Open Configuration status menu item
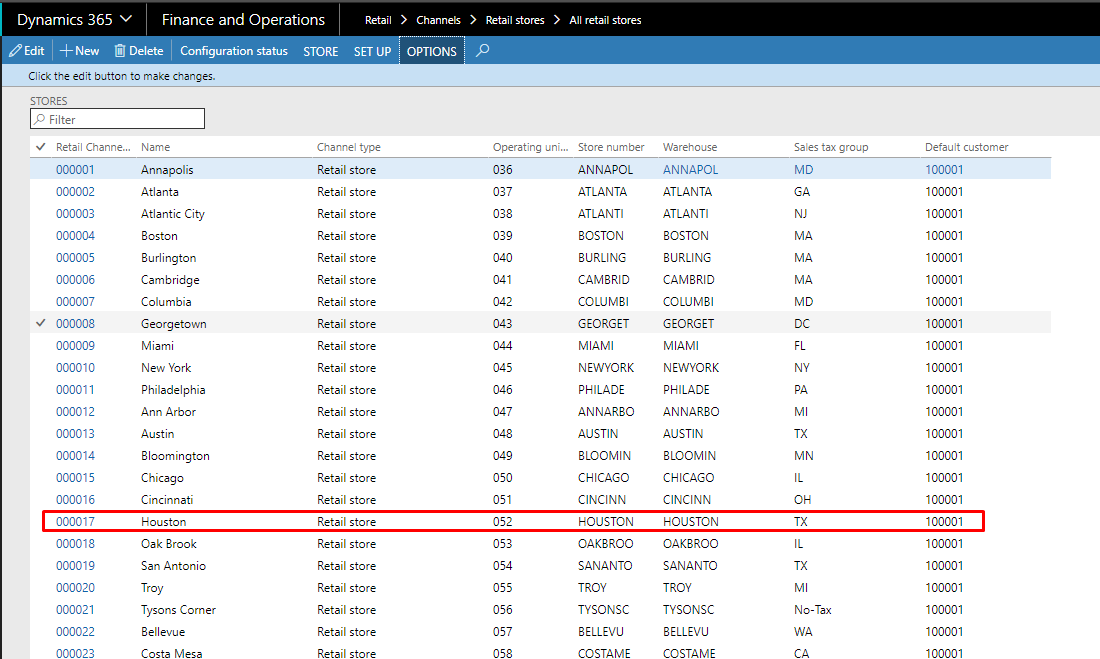The image size is (1100, 659). tap(234, 51)
